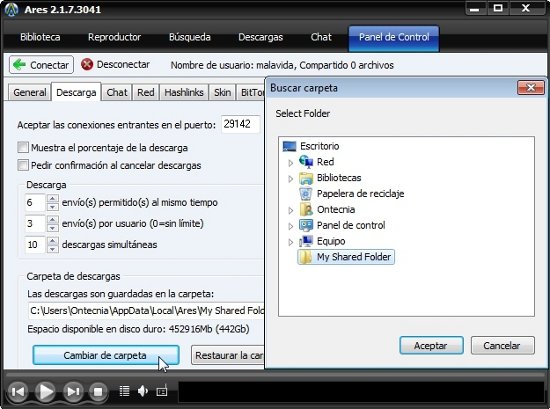
Task: Increase descargas simultáneas value
Action: click(x=53, y=241)
